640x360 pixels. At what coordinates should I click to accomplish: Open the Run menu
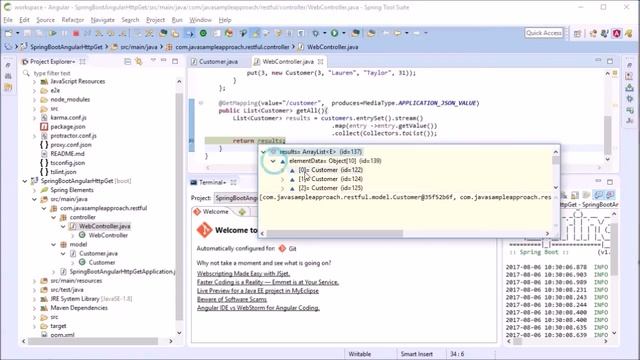177,20
